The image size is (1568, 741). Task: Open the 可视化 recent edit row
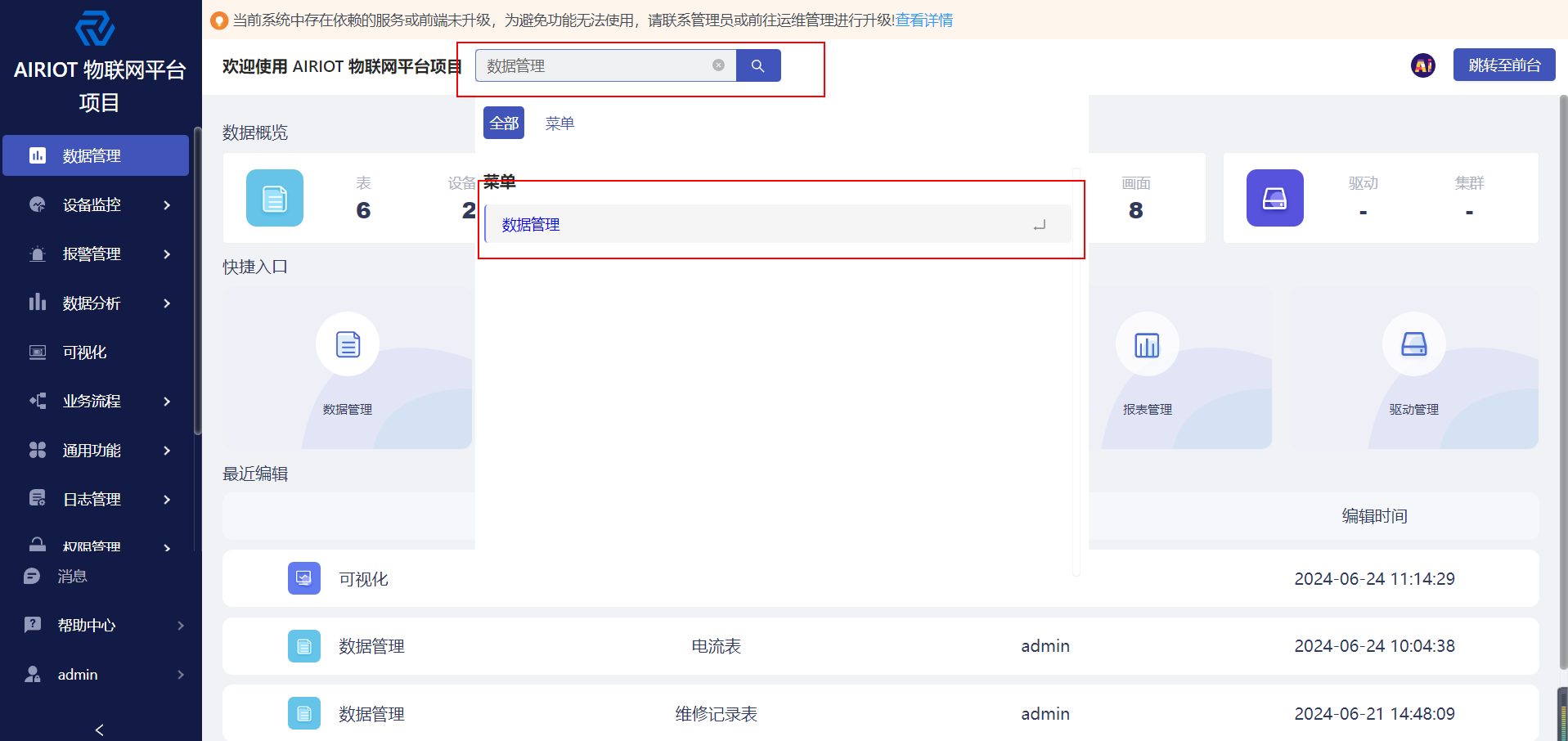click(881, 578)
